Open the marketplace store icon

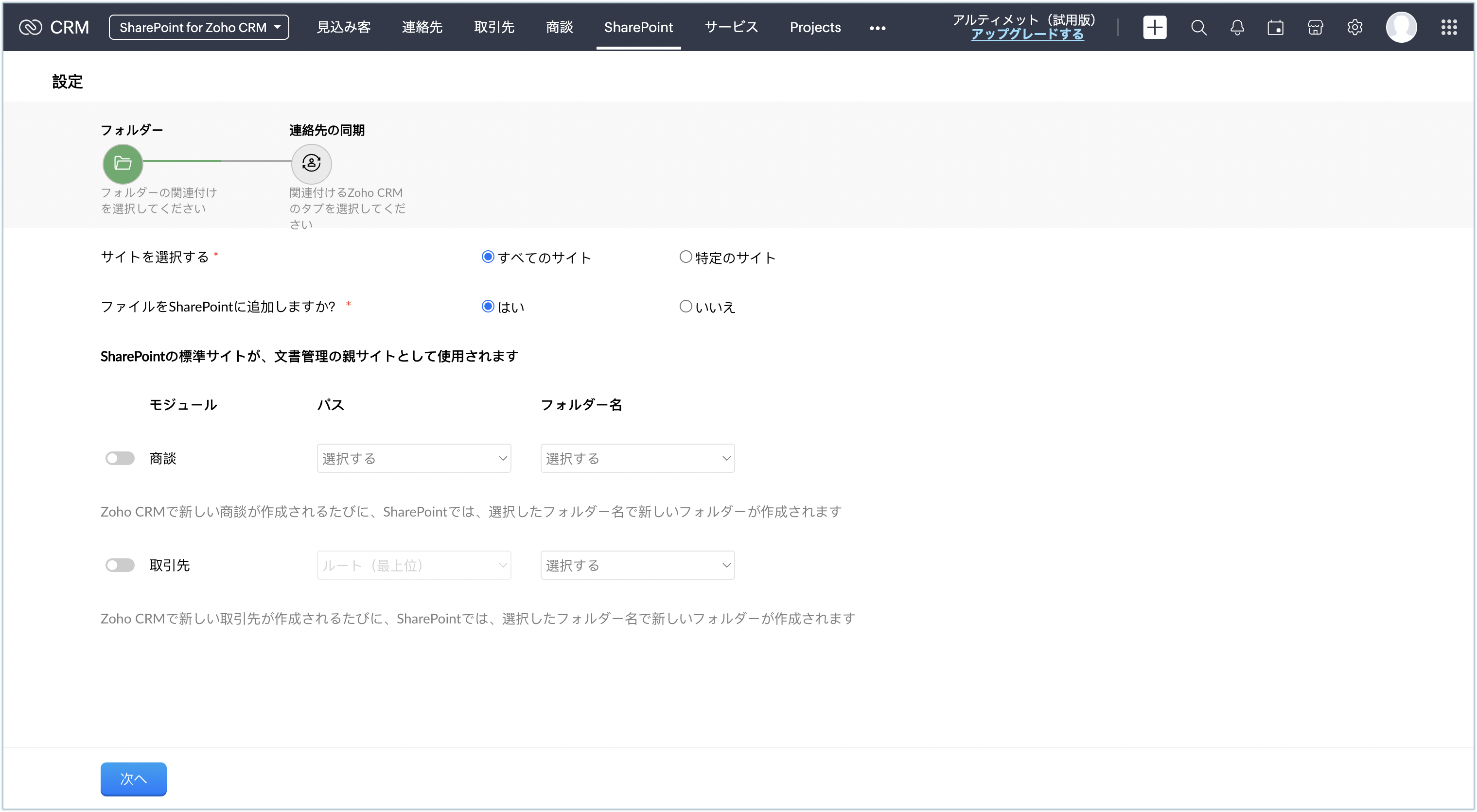pyautogui.click(x=1315, y=27)
